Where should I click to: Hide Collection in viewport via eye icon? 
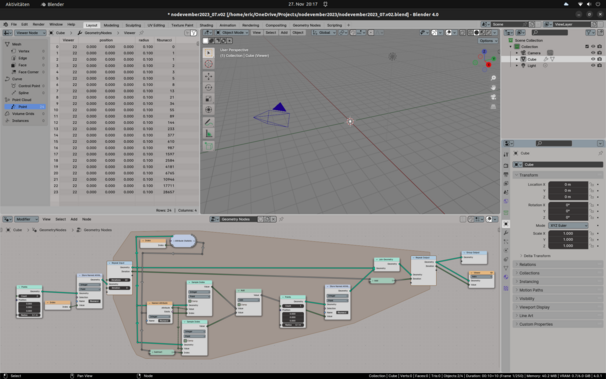593,46
